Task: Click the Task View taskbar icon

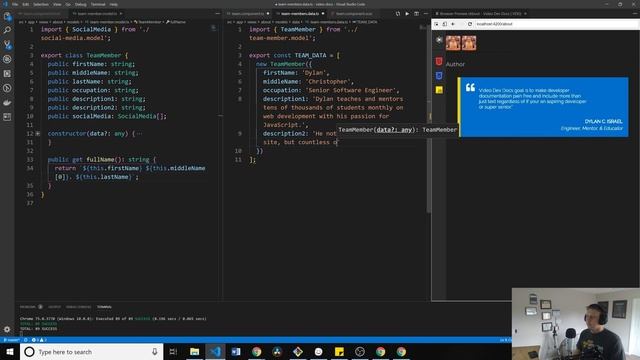Action: point(173,351)
